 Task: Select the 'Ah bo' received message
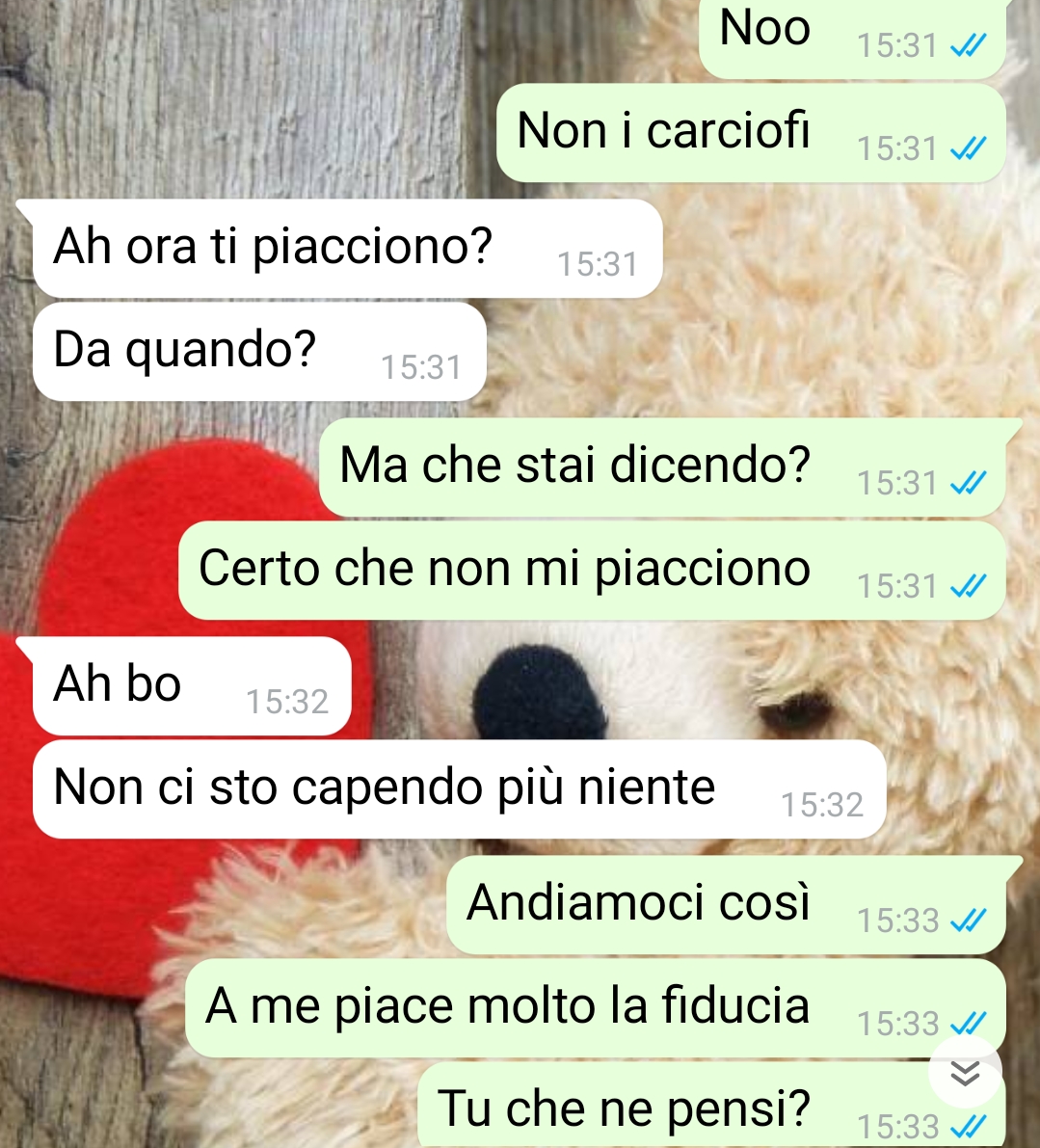pyautogui.click(x=192, y=686)
